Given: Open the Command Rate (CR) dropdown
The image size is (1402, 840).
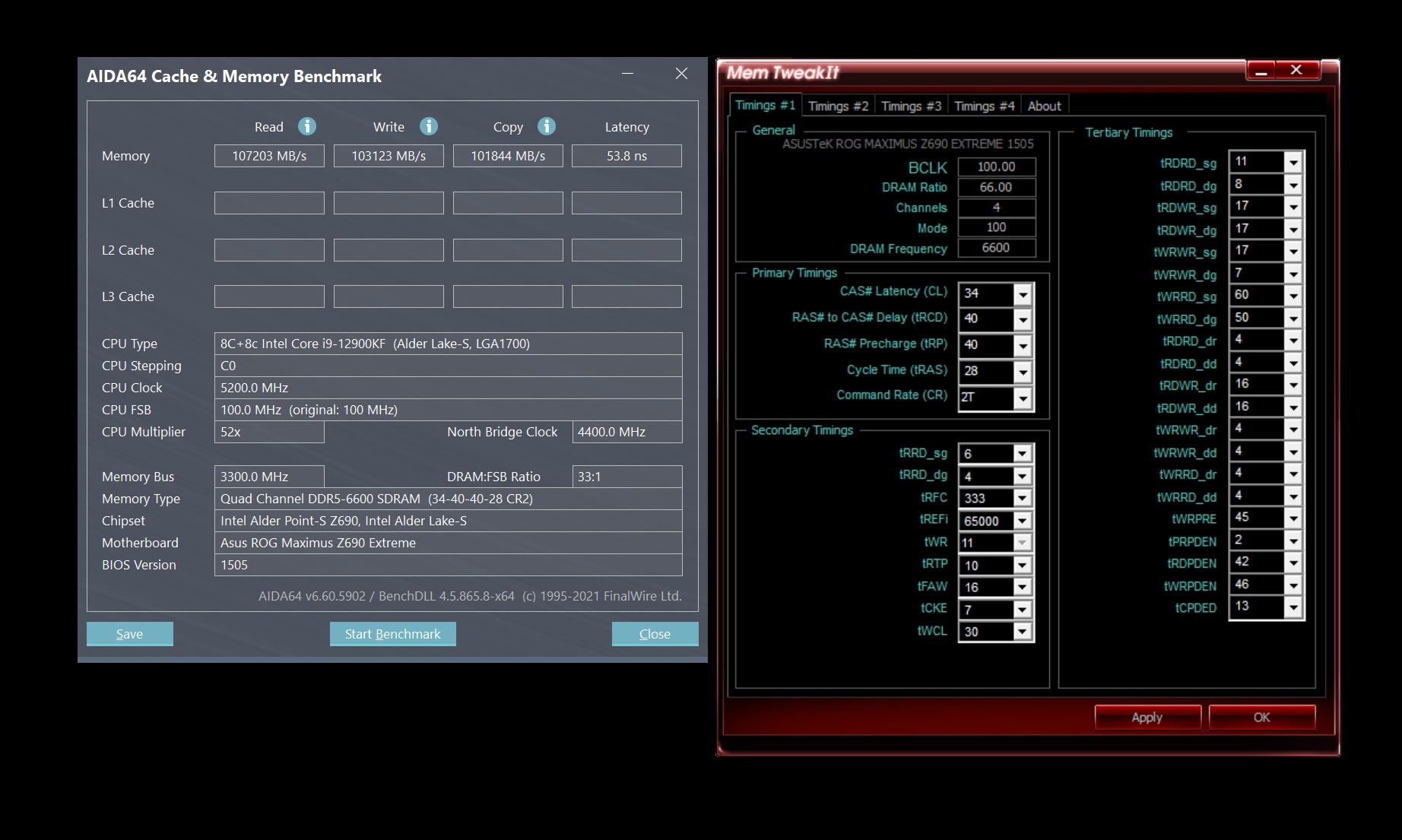Looking at the screenshot, I should pyautogui.click(x=1023, y=398).
